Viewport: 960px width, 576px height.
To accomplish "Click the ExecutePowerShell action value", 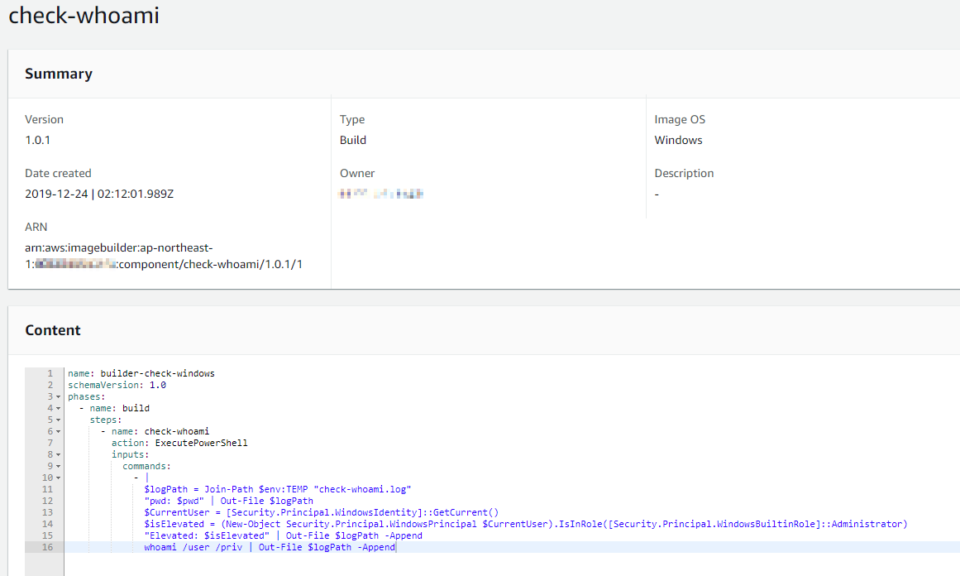I will (x=201, y=443).
